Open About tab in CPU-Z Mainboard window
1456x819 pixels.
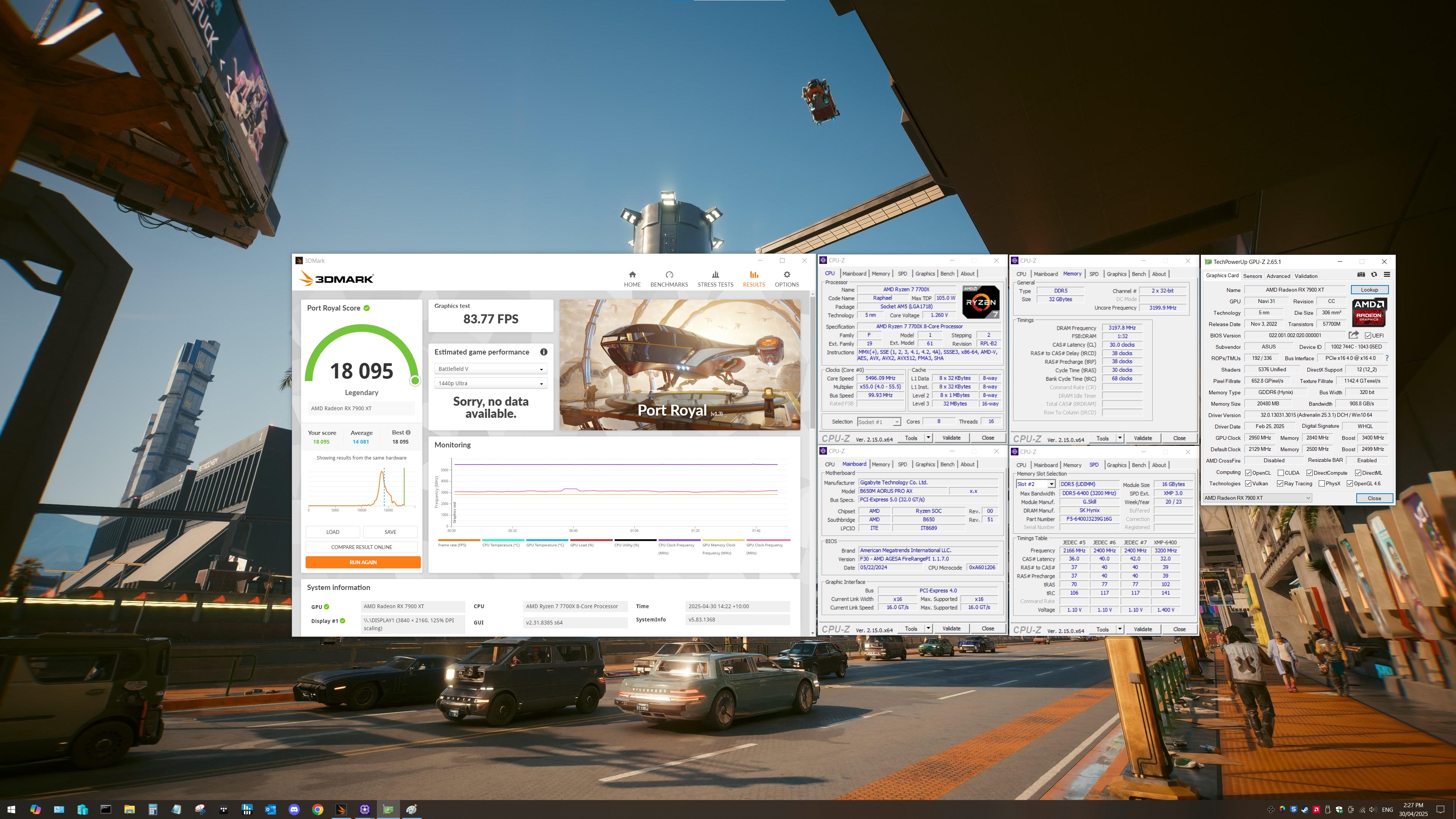click(x=968, y=464)
